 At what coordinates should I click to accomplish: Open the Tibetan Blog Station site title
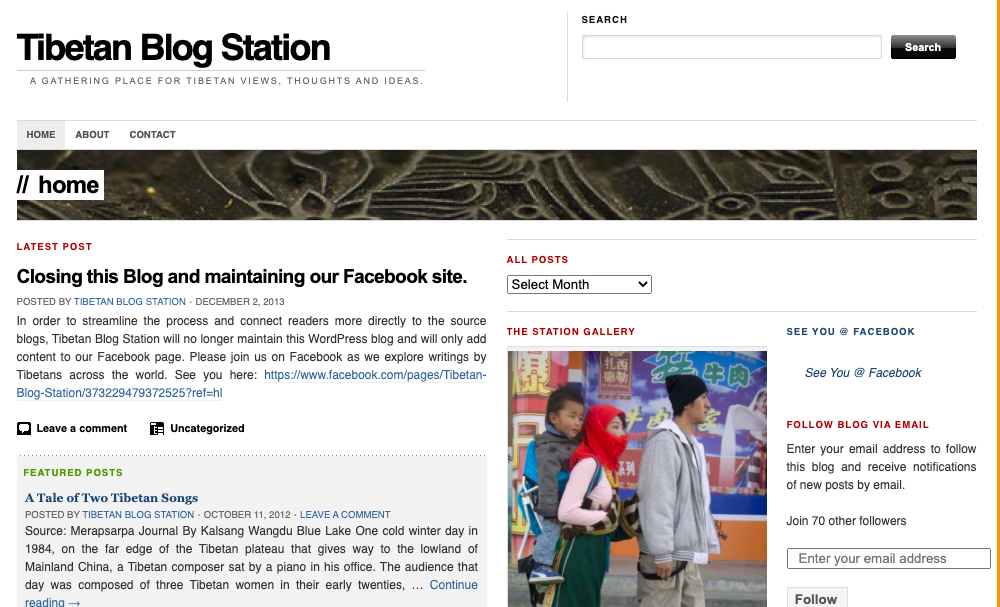(173, 48)
